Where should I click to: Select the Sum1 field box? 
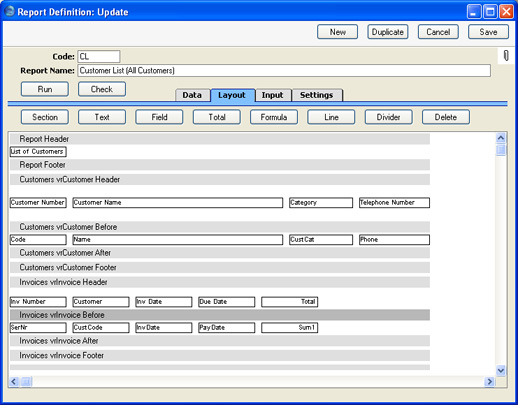[290, 328]
